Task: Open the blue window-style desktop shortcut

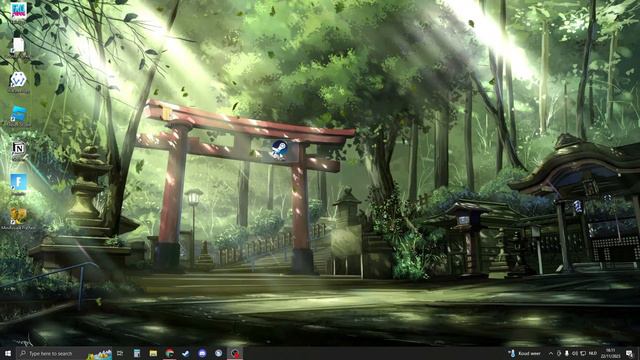Action: (x=18, y=114)
